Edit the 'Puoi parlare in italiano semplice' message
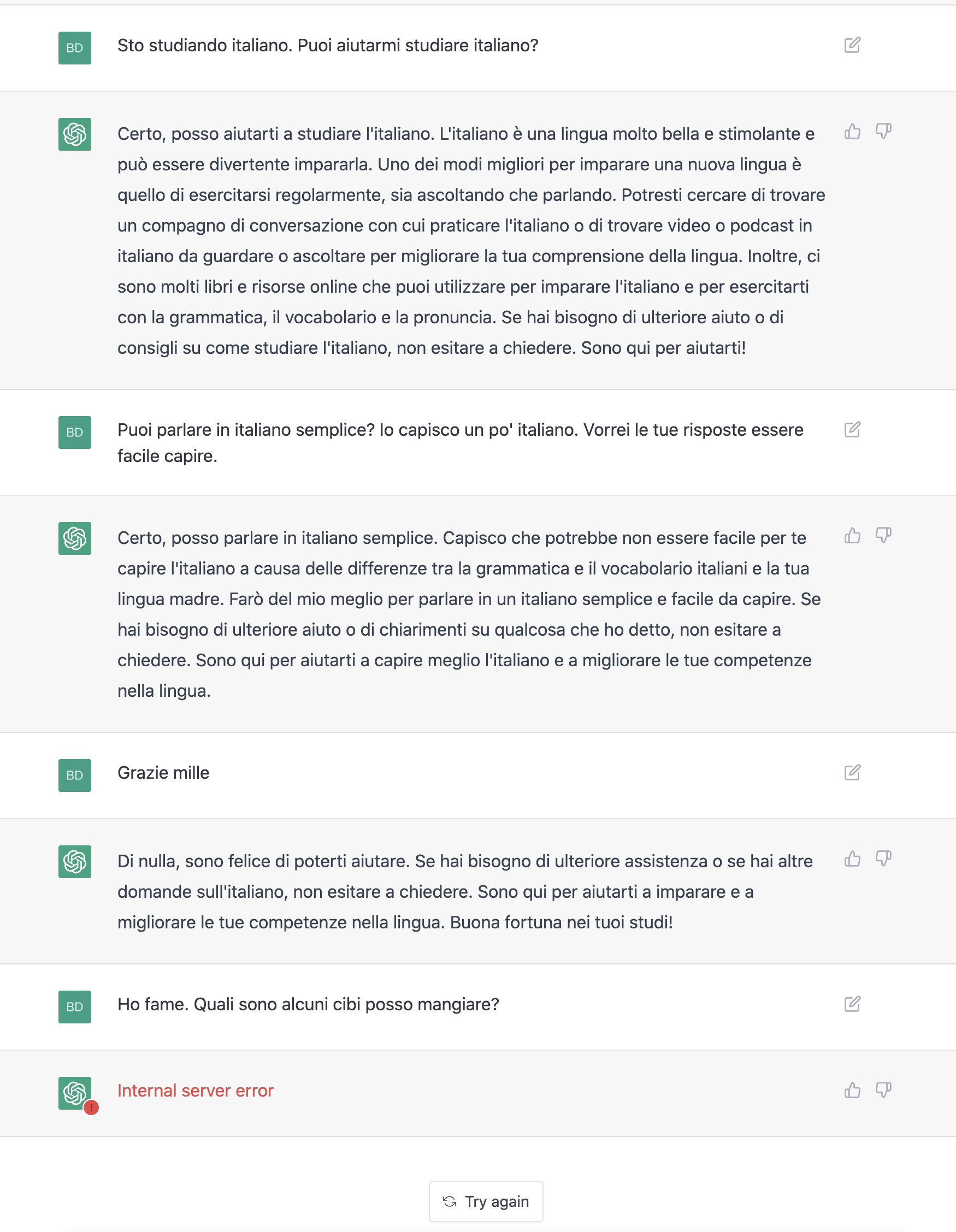This screenshot has height=1232, width=956. coord(852,430)
